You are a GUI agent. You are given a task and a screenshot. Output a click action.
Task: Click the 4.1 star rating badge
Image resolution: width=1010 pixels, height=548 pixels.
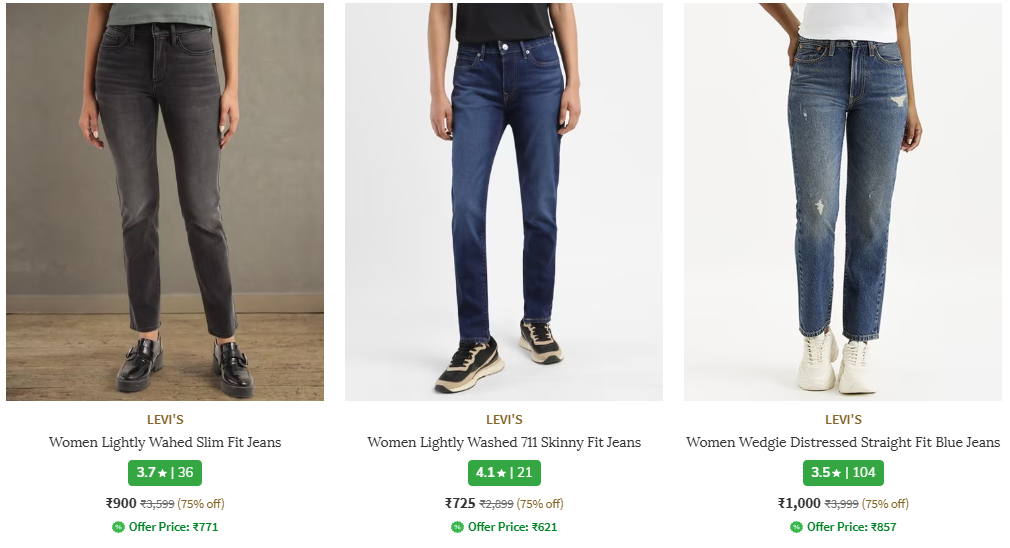pos(504,473)
